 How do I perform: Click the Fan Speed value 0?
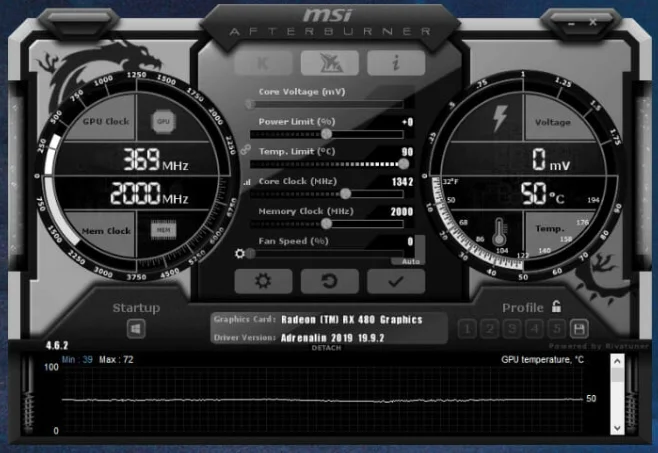(x=410, y=241)
